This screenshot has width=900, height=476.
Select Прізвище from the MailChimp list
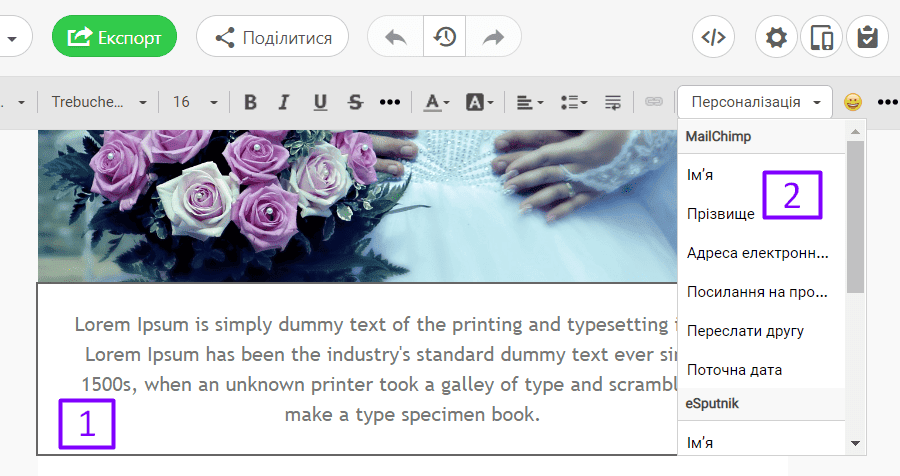(719, 213)
